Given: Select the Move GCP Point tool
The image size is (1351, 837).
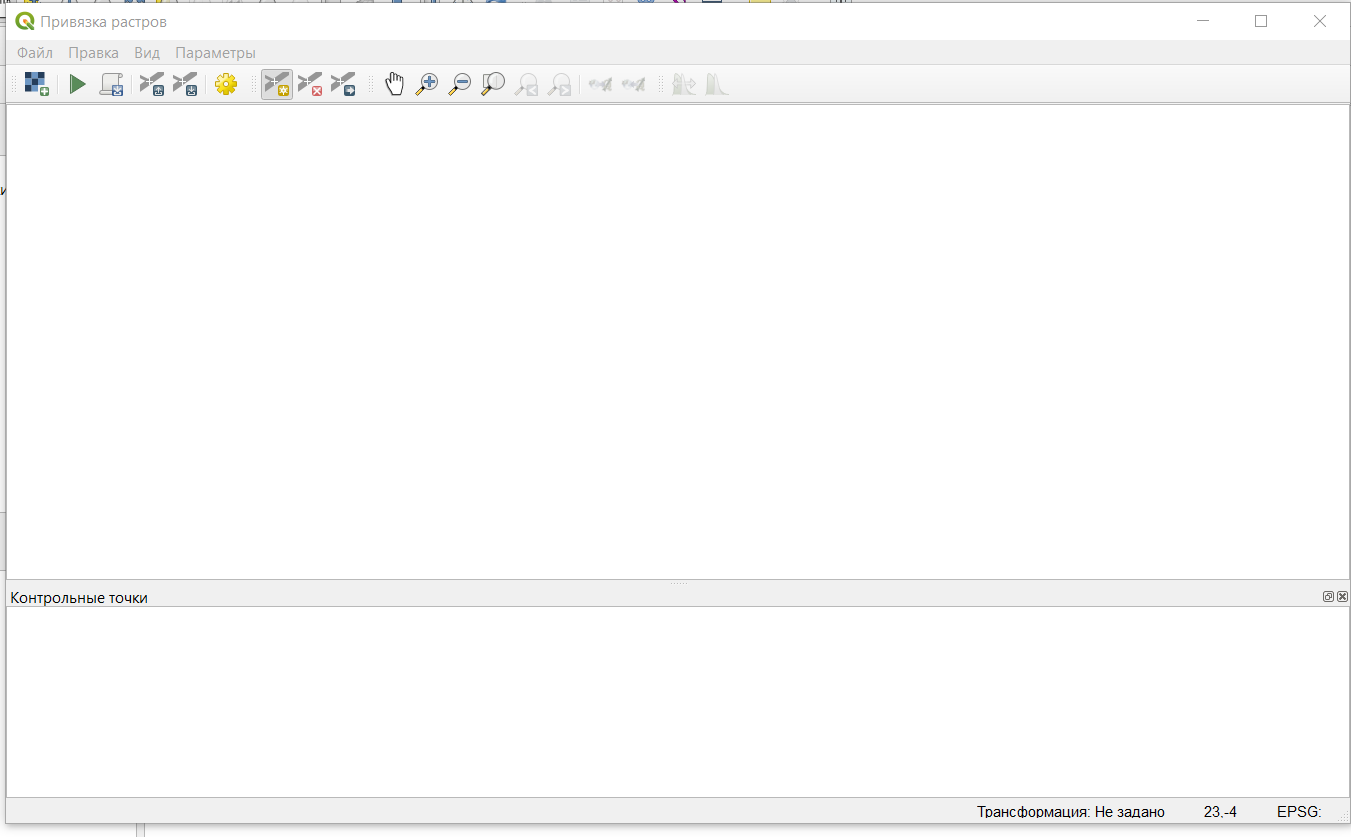Looking at the screenshot, I should pyautogui.click(x=343, y=85).
